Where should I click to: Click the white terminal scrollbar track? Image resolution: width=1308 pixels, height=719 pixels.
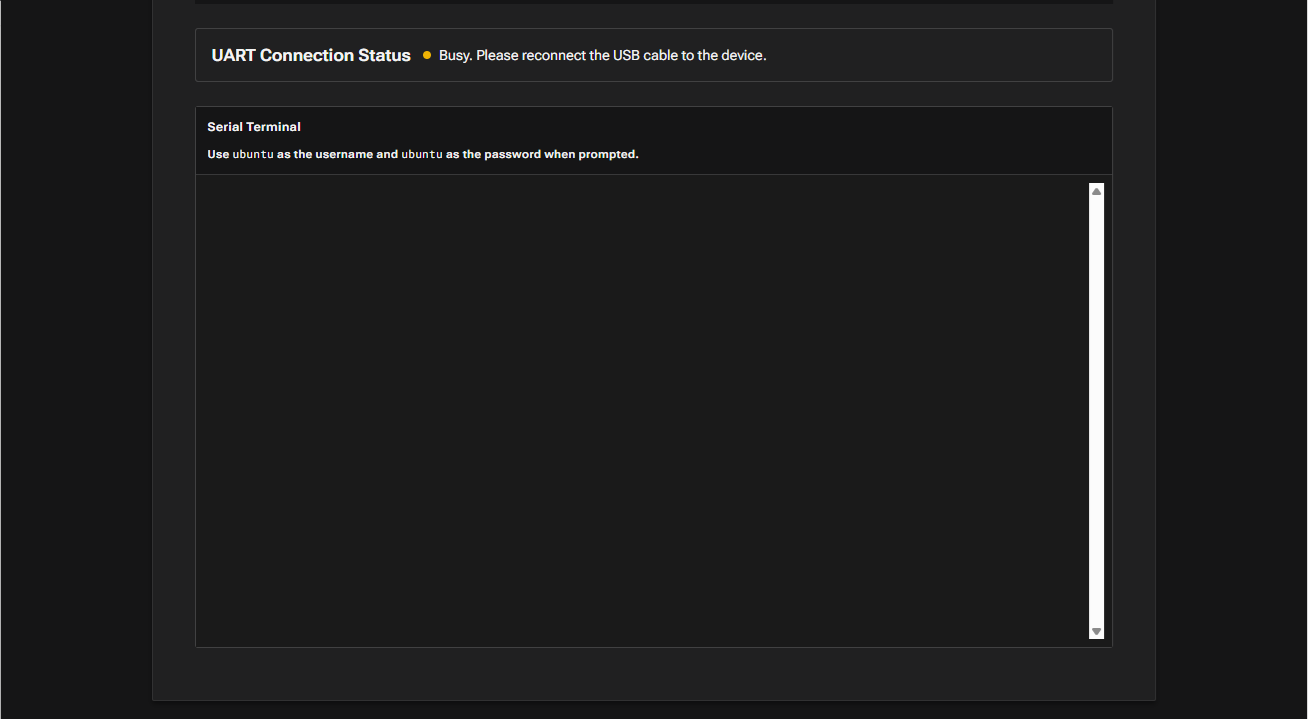coord(1096,410)
